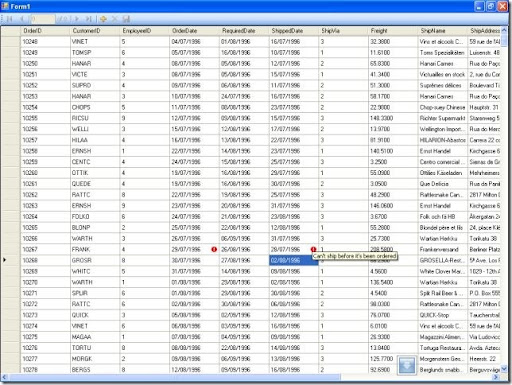
Task: Sort by the ShipVia column header
Action: (x=343, y=31)
